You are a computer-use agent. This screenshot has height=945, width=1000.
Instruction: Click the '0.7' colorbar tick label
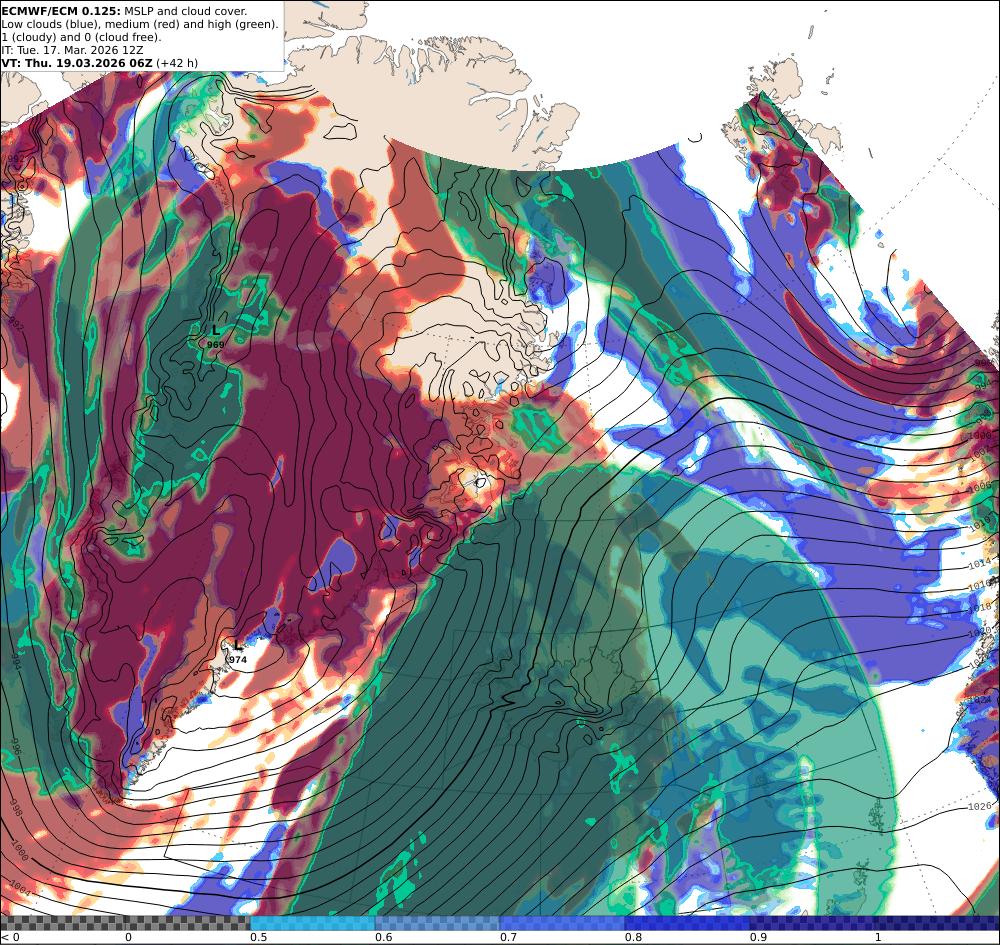(508, 937)
